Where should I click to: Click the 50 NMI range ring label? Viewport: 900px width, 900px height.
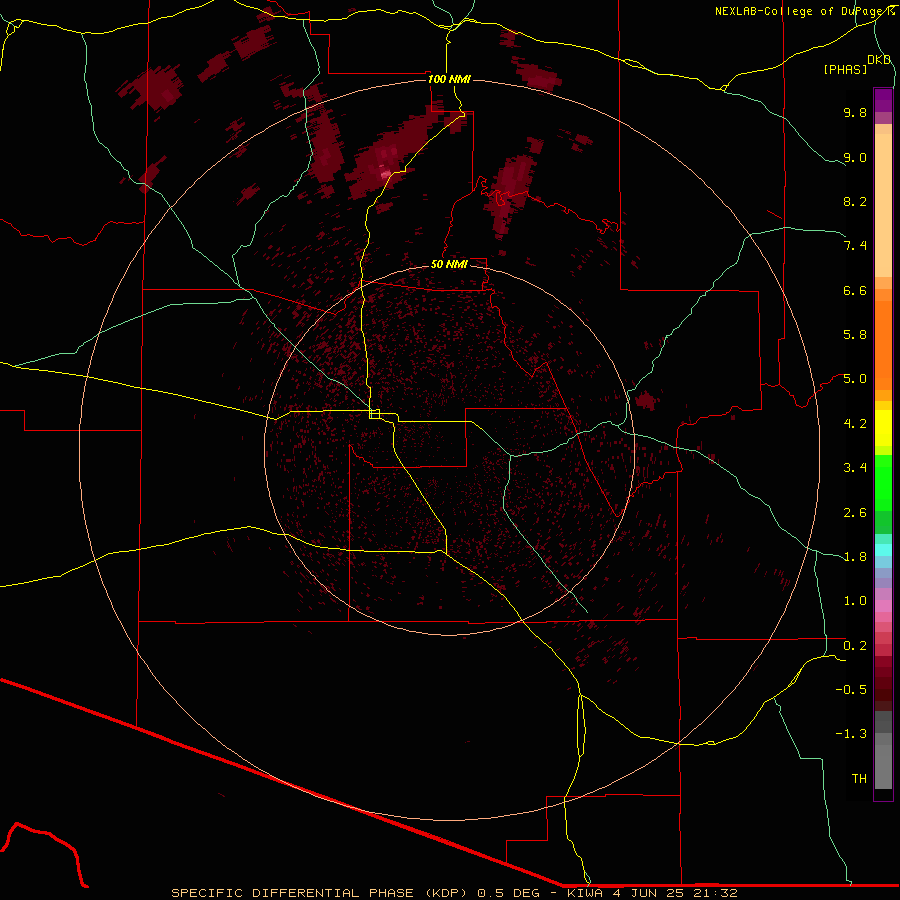[x=449, y=264]
